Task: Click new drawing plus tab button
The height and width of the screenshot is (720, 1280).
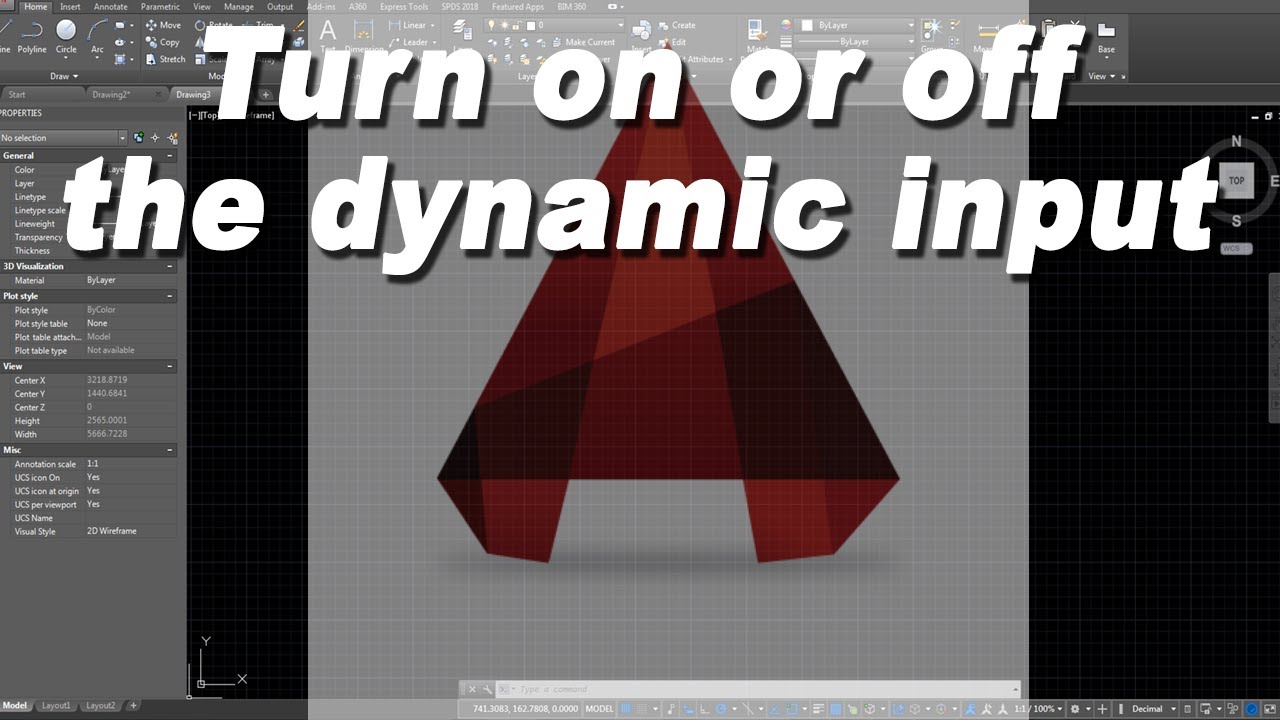Action: 266,95
